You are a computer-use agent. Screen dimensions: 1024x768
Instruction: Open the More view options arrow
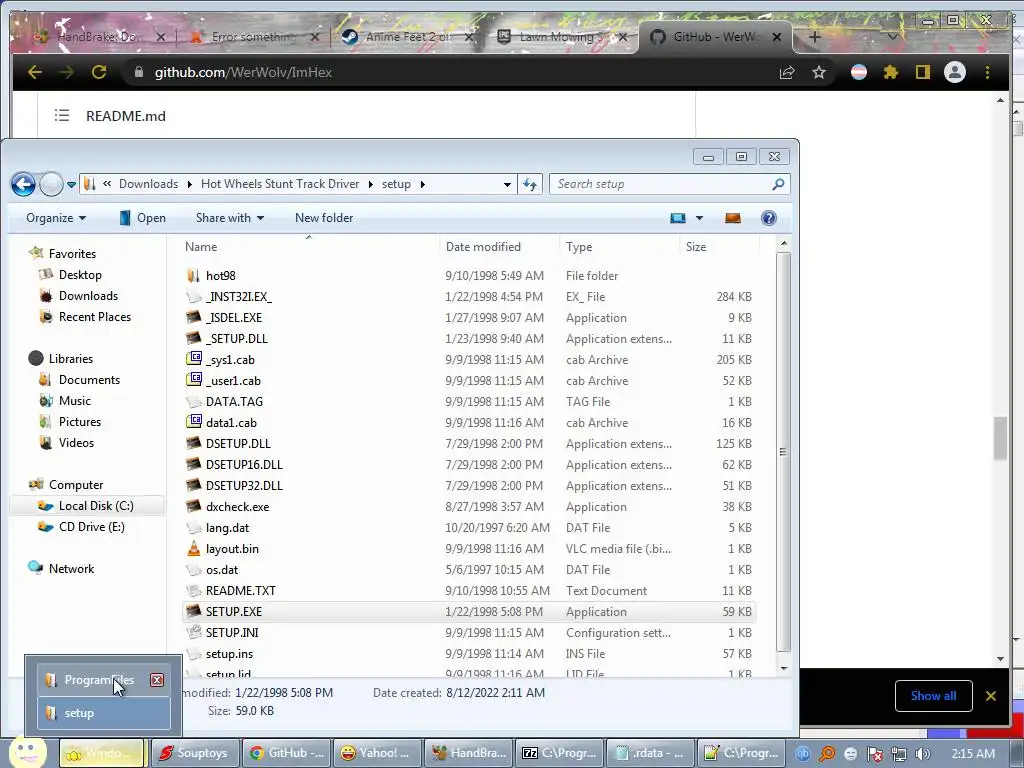pos(699,218)
